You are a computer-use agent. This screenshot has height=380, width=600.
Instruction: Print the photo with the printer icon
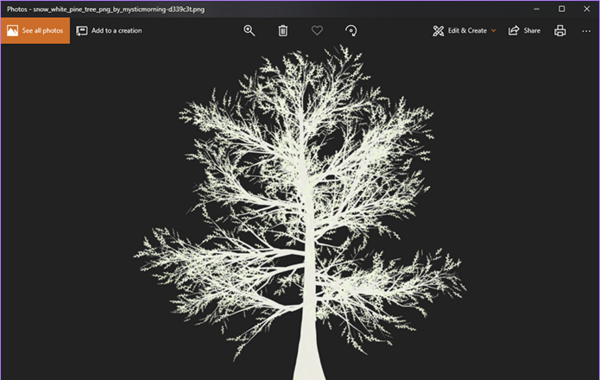click(560, 31)
